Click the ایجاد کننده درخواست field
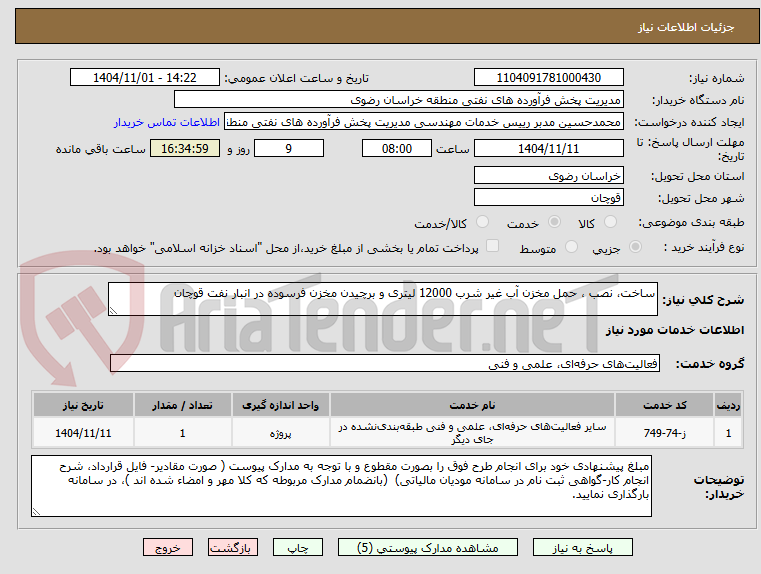The height and width of the screenshot is (574, 761). 424,122
